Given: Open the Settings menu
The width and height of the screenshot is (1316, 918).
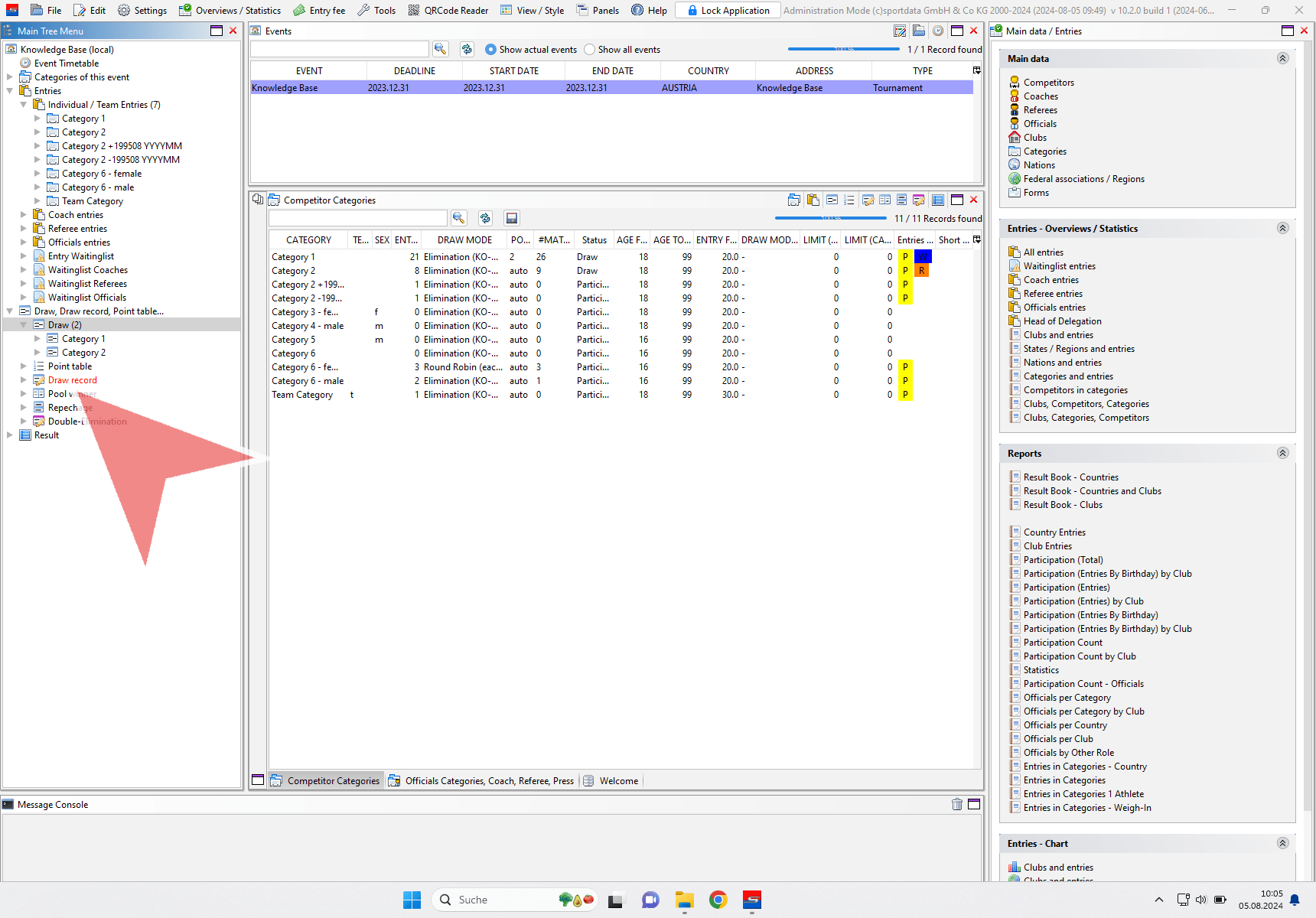Looking at the screenshot, I should (142, 10).
